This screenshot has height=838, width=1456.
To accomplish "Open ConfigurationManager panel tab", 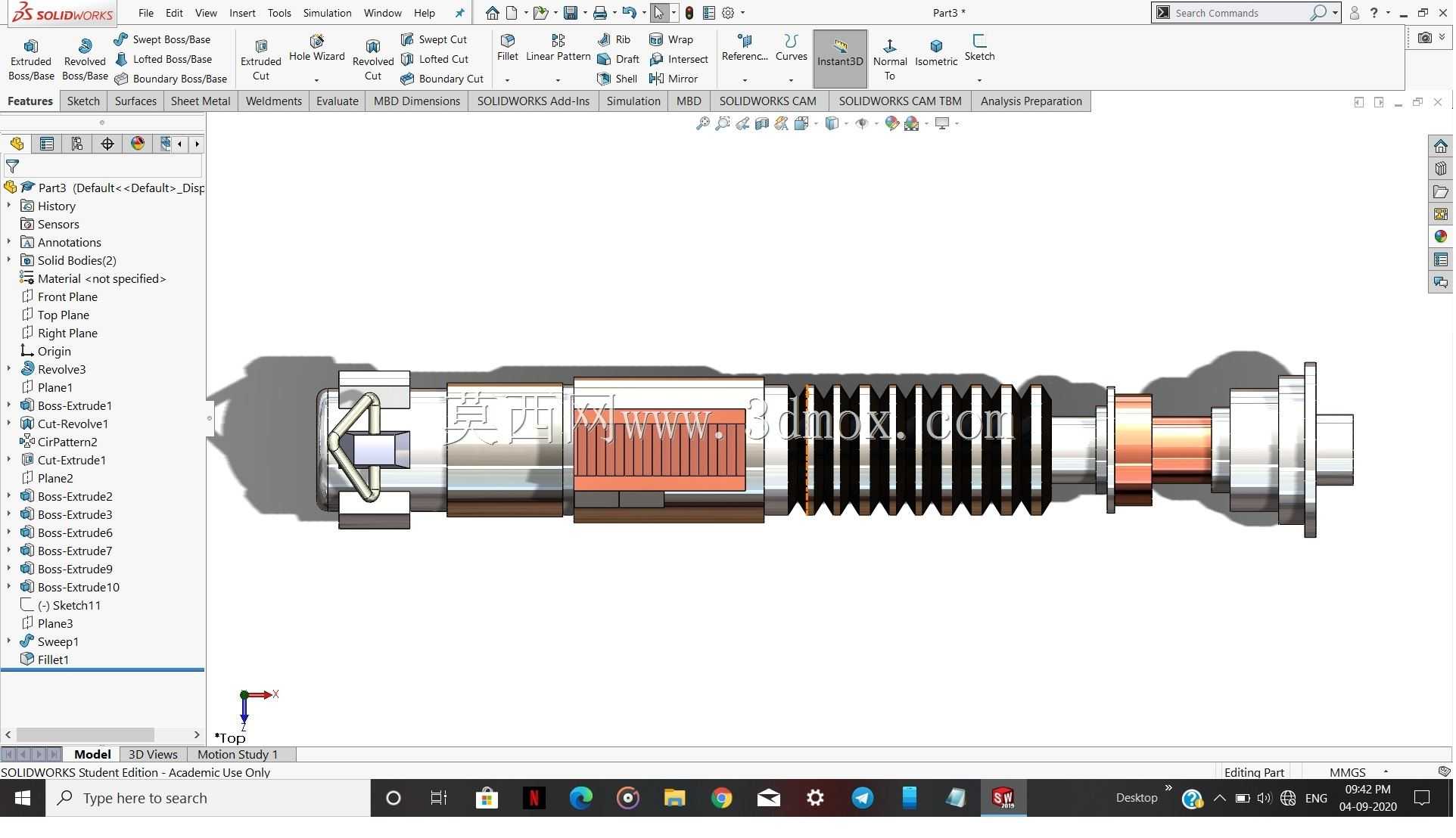I will [x=77, y=144].
